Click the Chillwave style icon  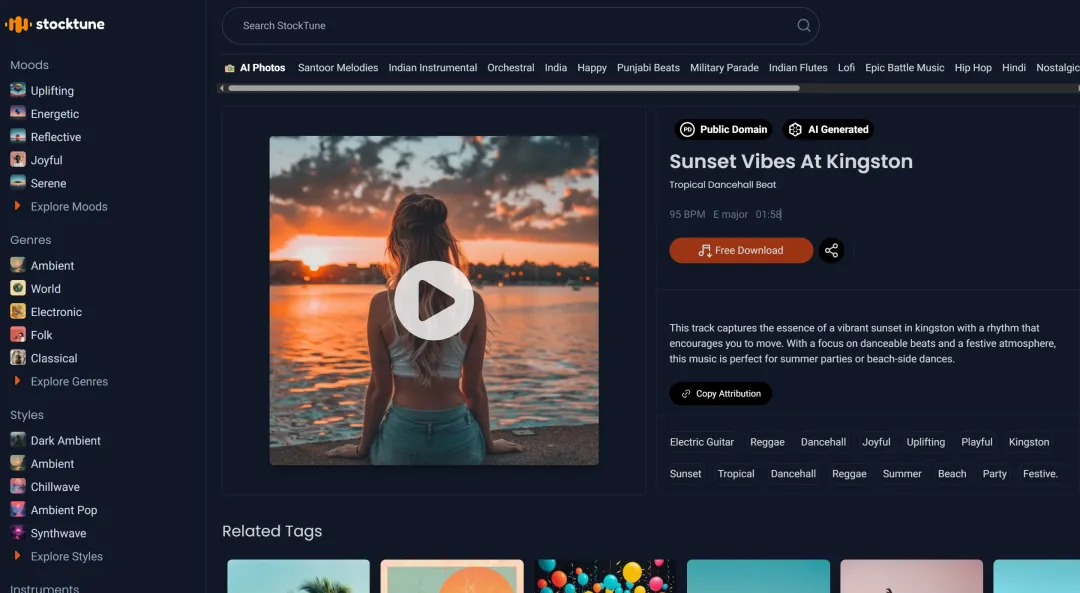(18, 486)
